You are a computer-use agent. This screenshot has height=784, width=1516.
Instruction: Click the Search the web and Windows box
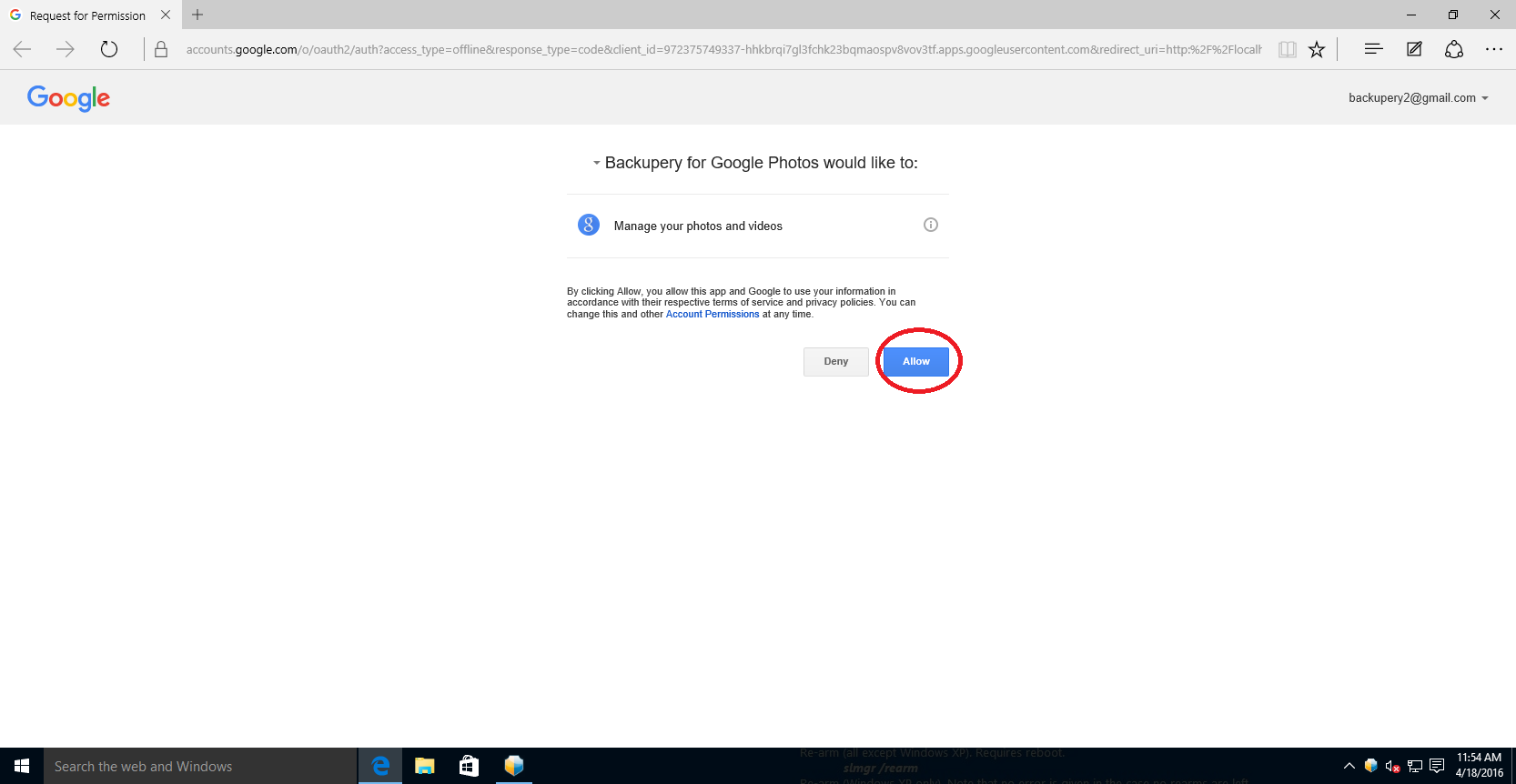point(200,766)
